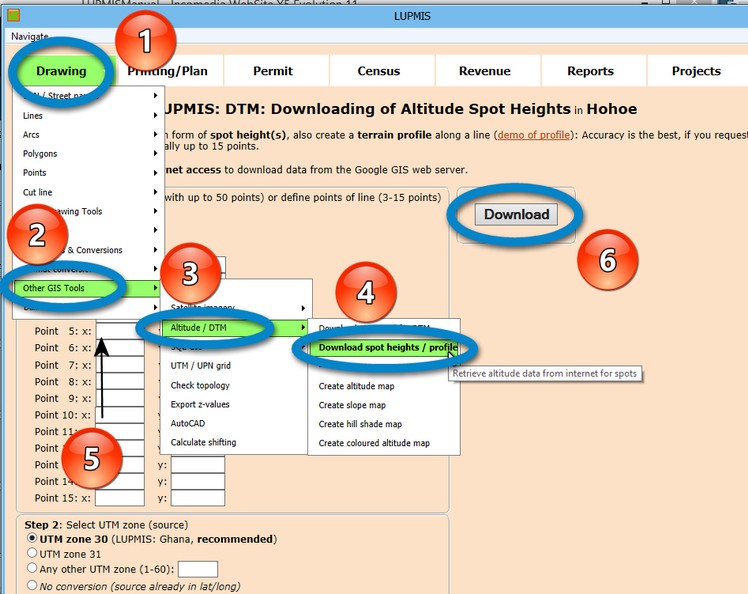This screenshot has width=748, height=594.
Task: Open the Reports tab
Action: 591,71
